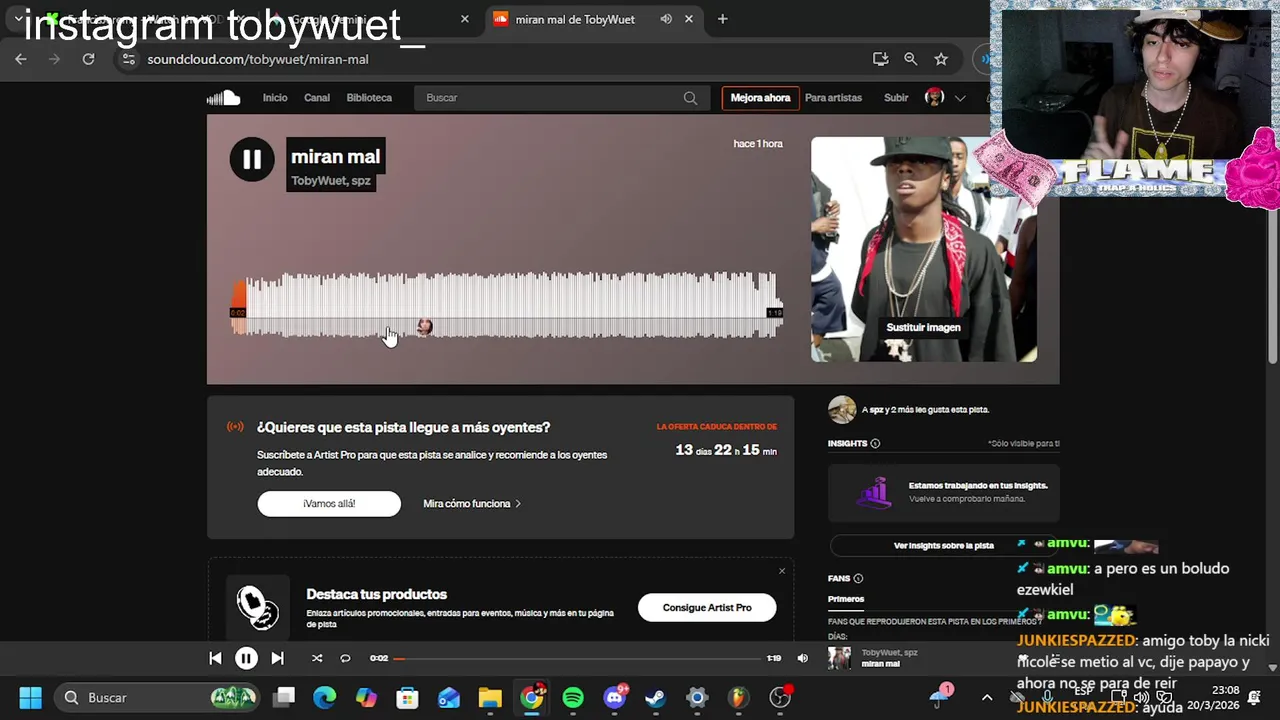
Task: Open the profile avatar in SoundCloud header
Action: pos(935,97)
